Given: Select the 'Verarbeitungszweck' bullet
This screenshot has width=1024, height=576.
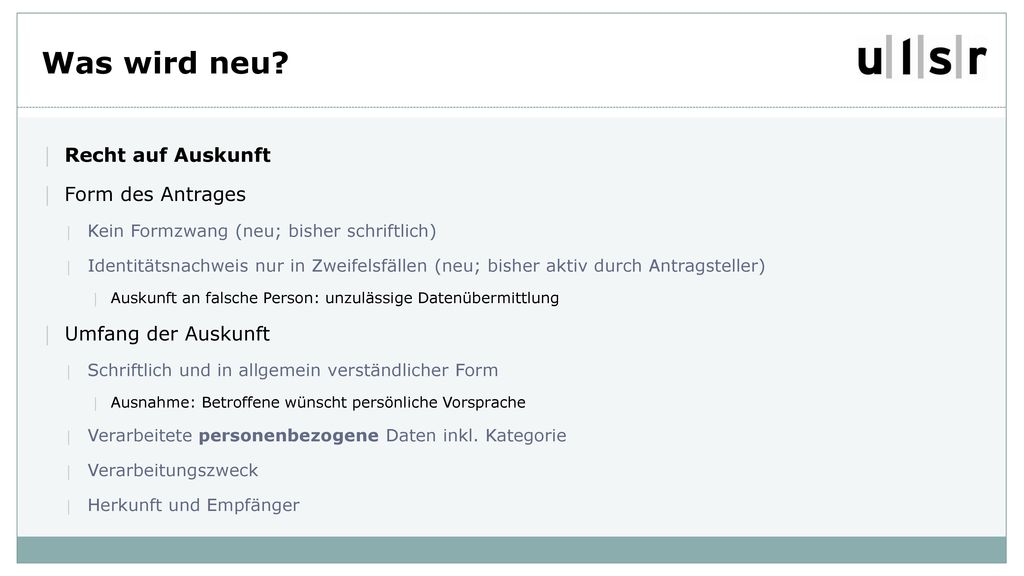Looking at the screenshot, I should point(172,471).
